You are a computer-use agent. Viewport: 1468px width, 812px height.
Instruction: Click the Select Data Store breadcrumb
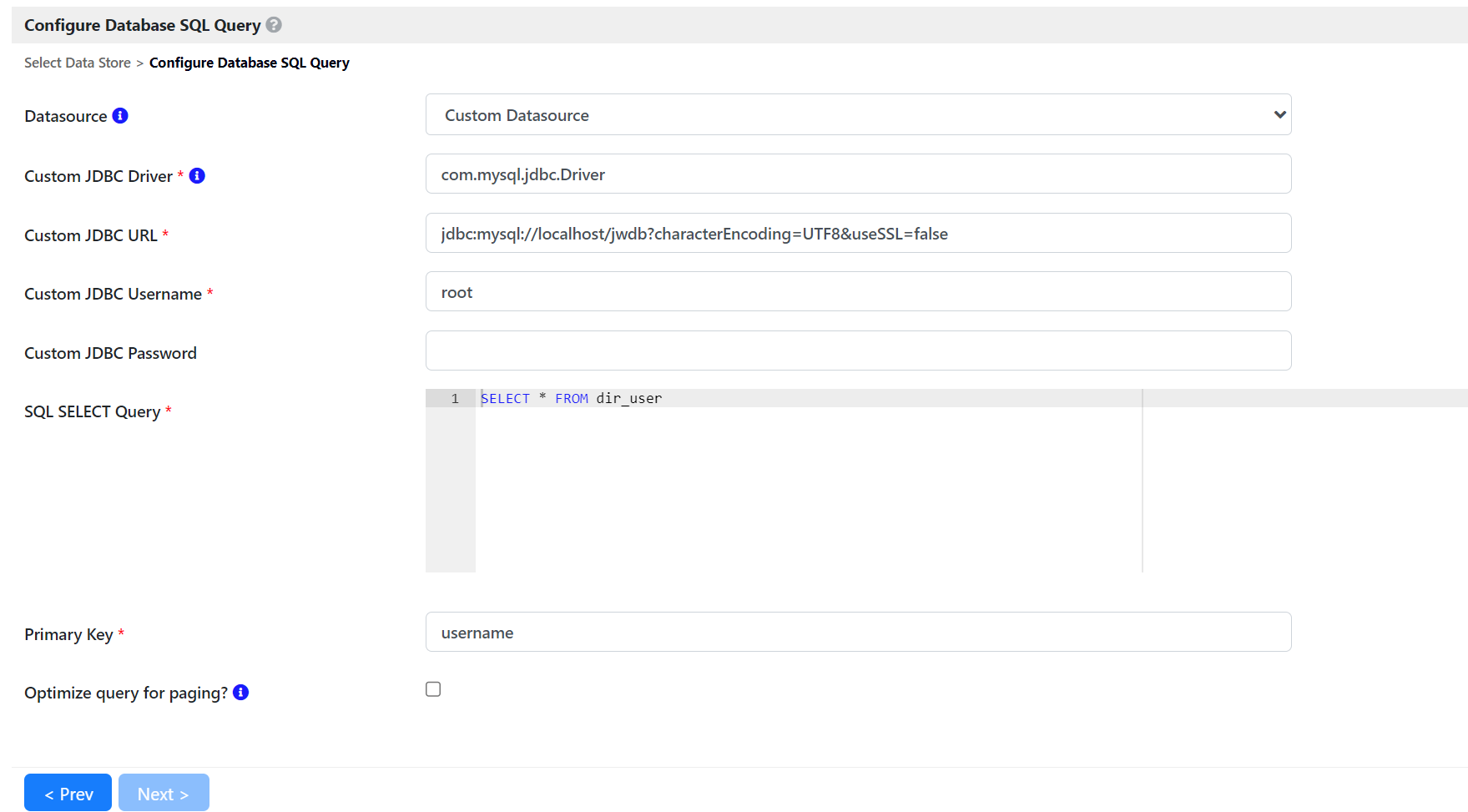tap(78, 63)
